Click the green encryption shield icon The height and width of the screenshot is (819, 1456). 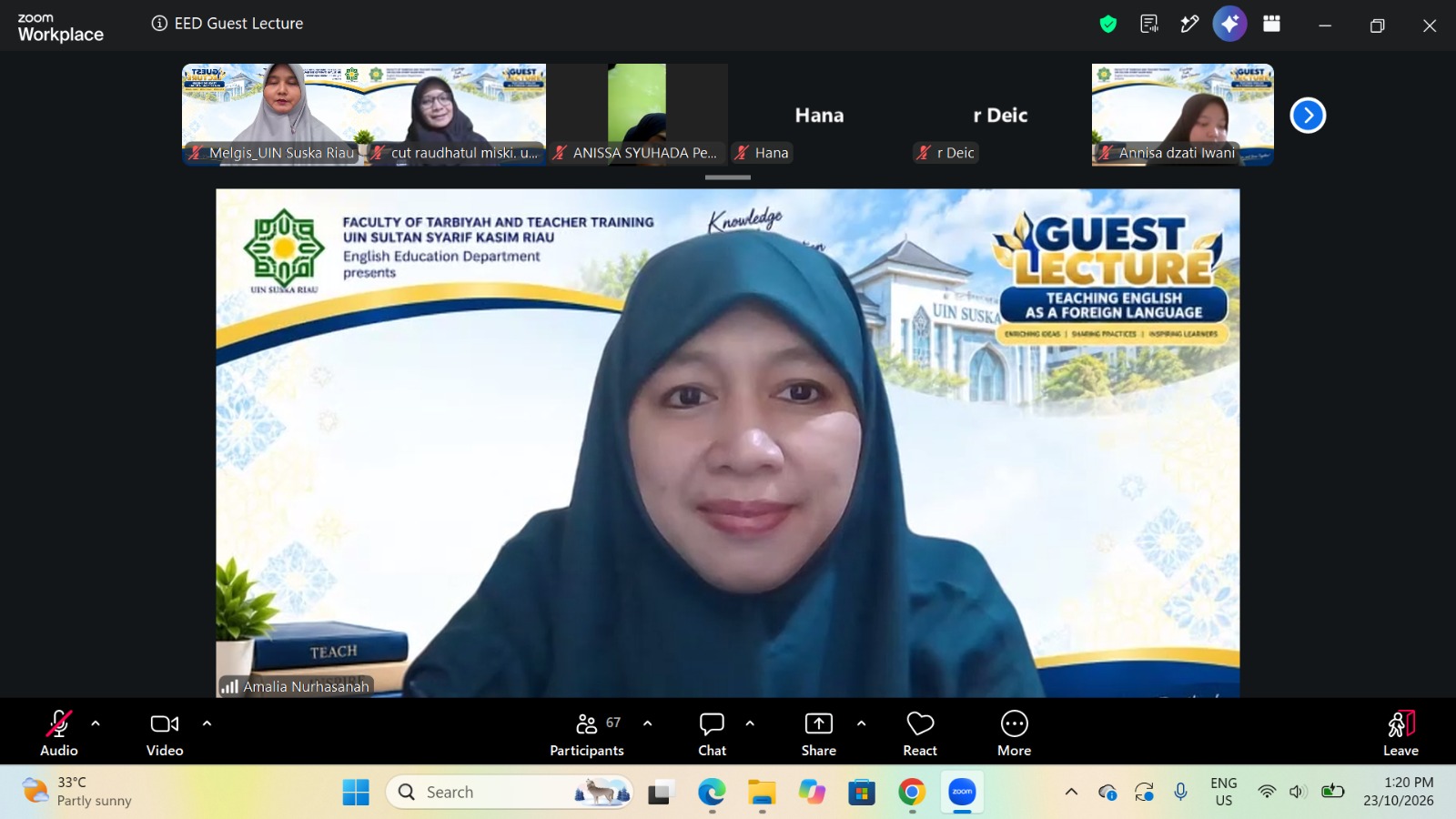(1107, 25)
